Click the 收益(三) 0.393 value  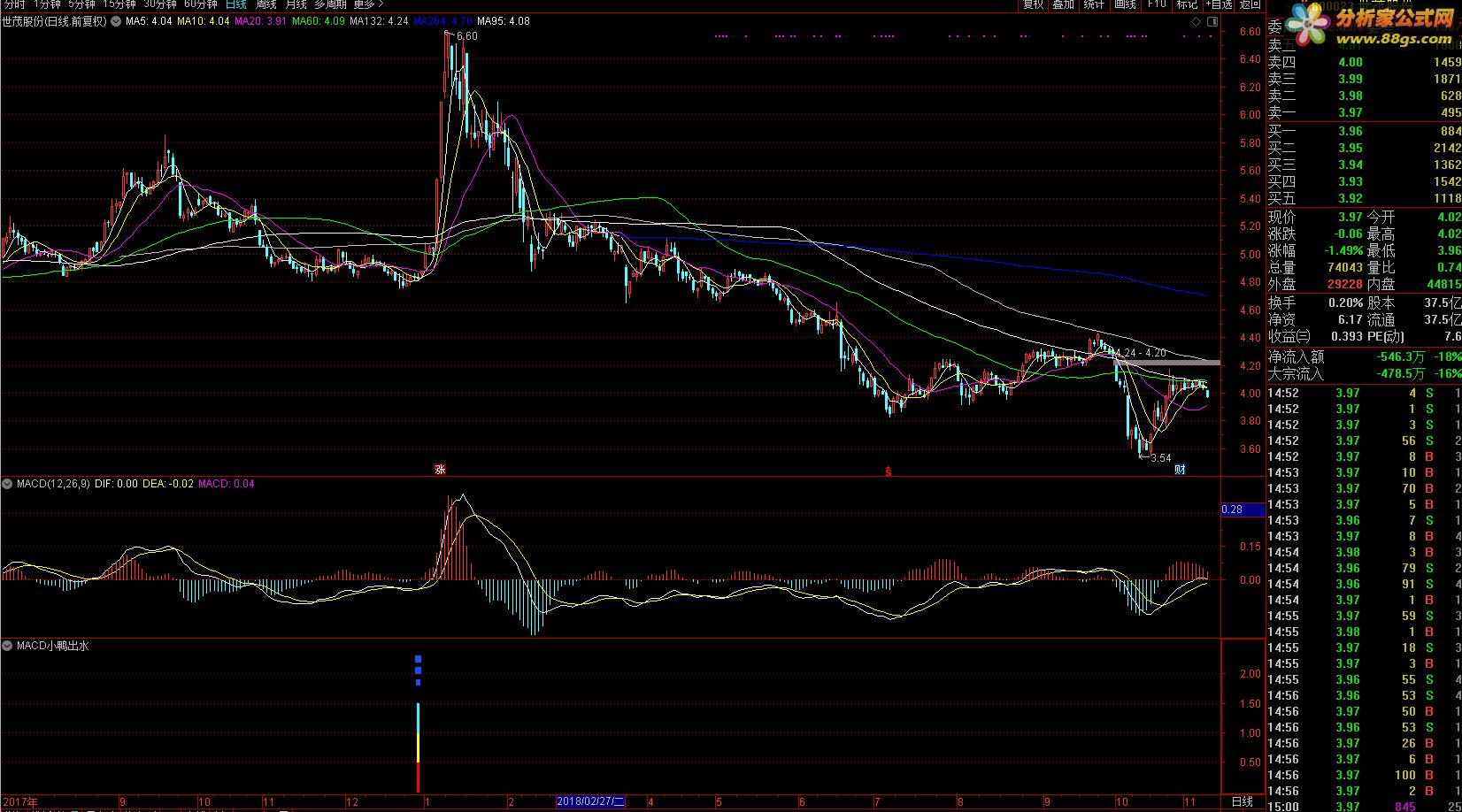pos(1347,336)
